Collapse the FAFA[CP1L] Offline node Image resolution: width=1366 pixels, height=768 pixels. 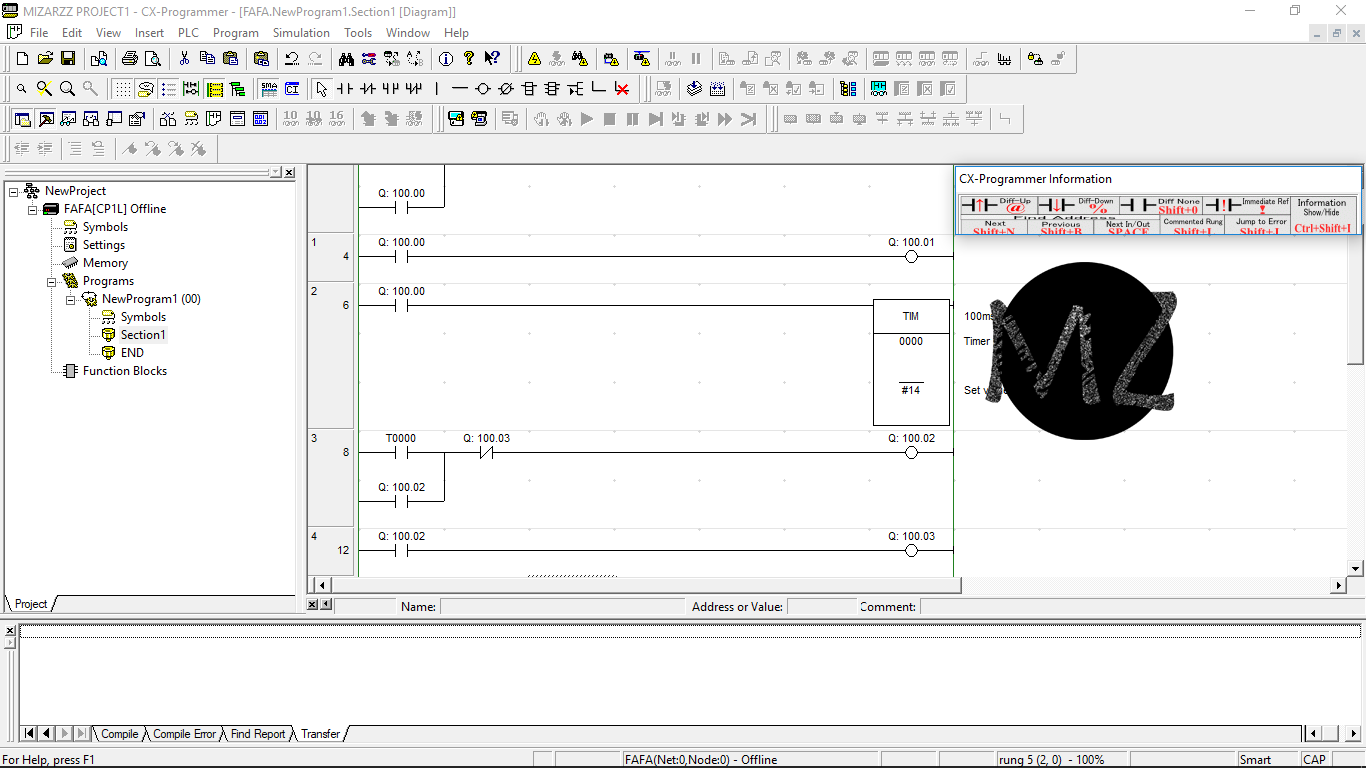click(x=32, y=209)
